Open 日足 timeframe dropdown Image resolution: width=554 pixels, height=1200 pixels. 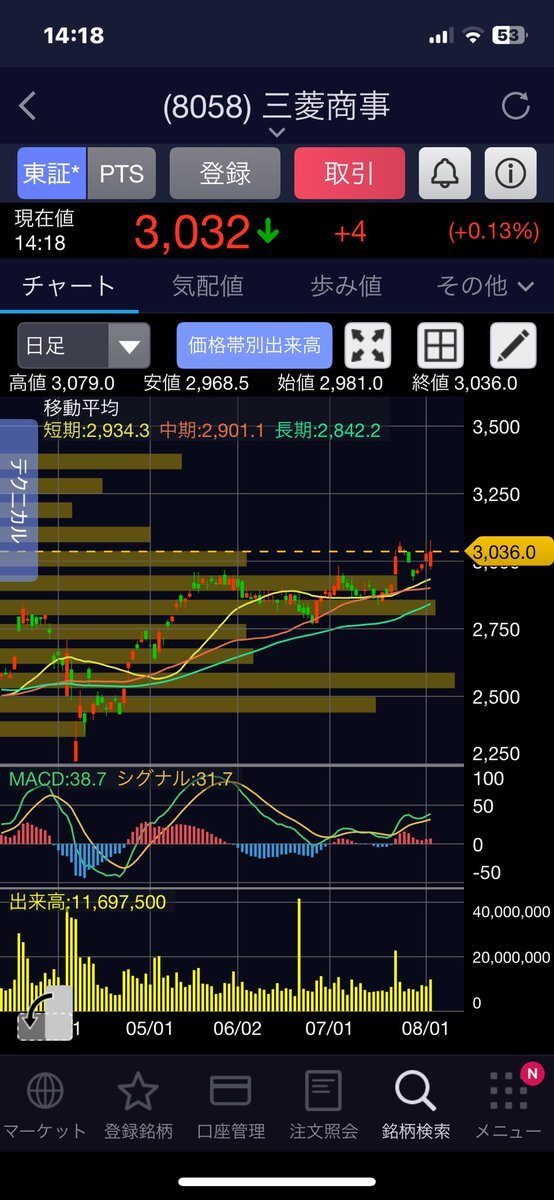pos(84,346)
